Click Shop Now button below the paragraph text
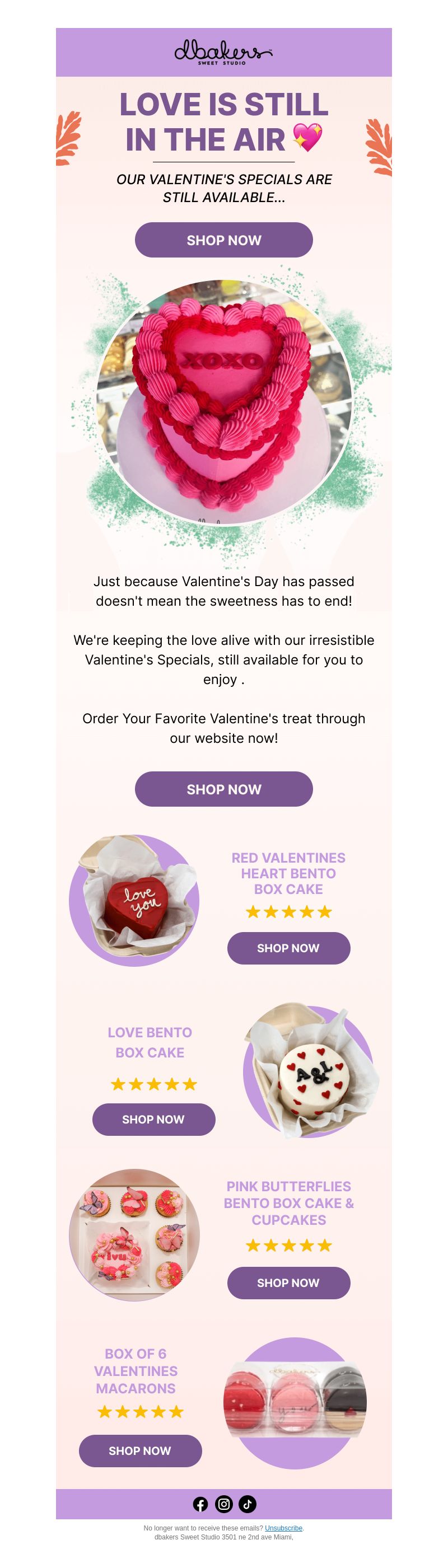 coord(224,789)
